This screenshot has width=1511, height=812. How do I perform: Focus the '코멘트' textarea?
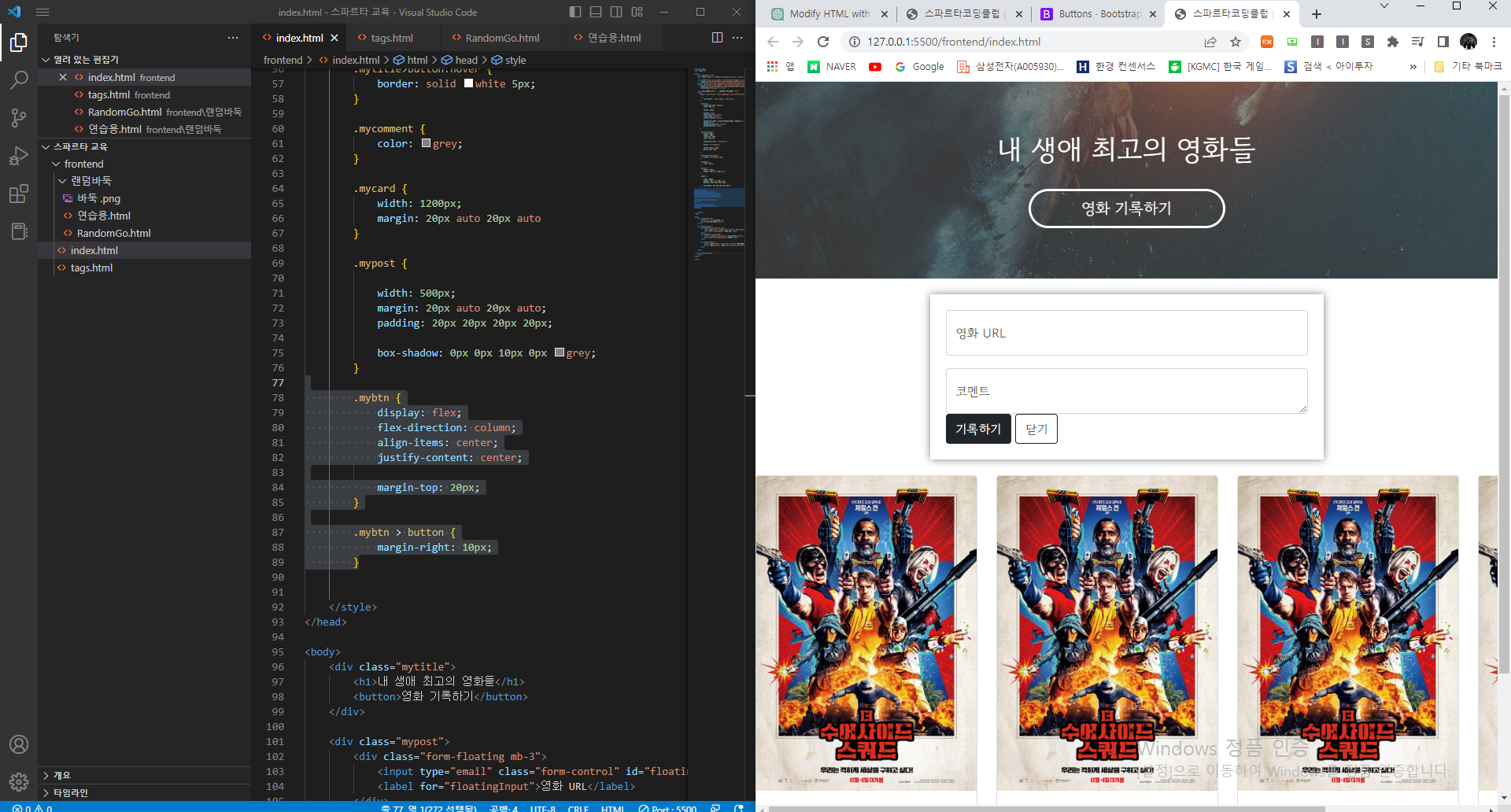1126,391
